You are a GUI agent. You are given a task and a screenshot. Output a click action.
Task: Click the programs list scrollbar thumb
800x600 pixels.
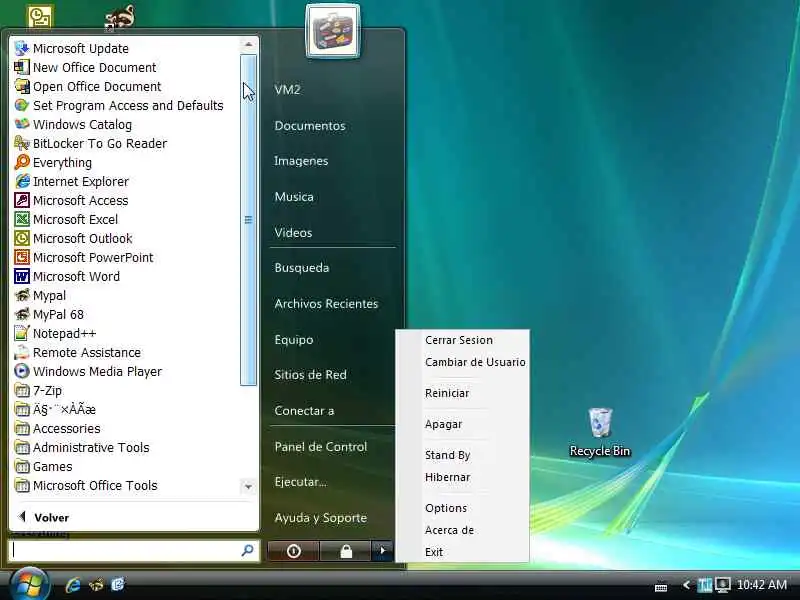[x=248, y=220]
